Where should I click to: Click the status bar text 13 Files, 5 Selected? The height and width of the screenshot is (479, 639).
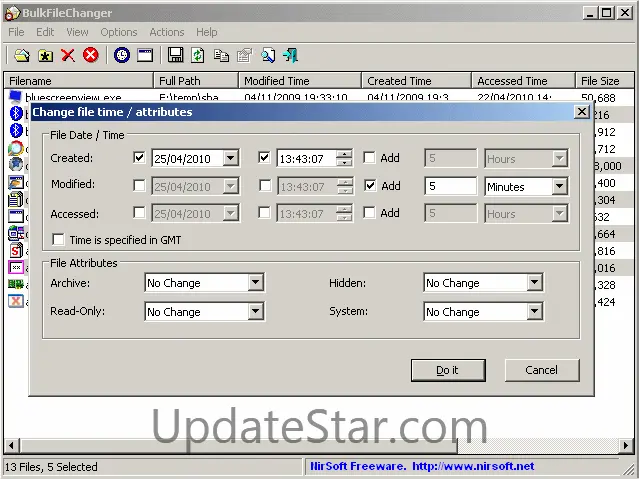click(x=51, y=466)
